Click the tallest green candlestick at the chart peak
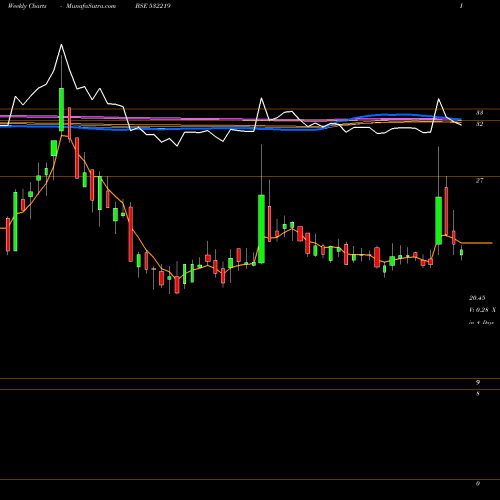This screenshot has width=500, height=500. [61, 109]
